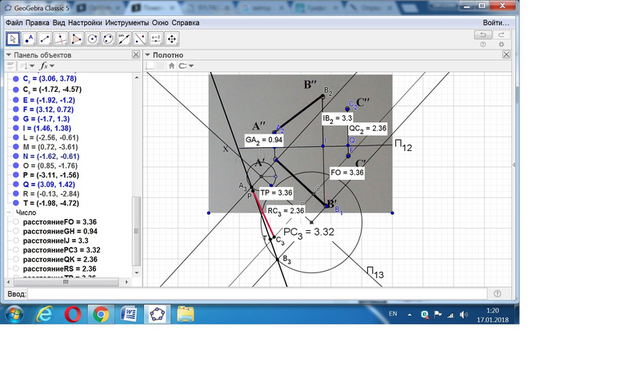Collapse the Панель объектов panel header
640x374 pixels.
click(9, 55)
